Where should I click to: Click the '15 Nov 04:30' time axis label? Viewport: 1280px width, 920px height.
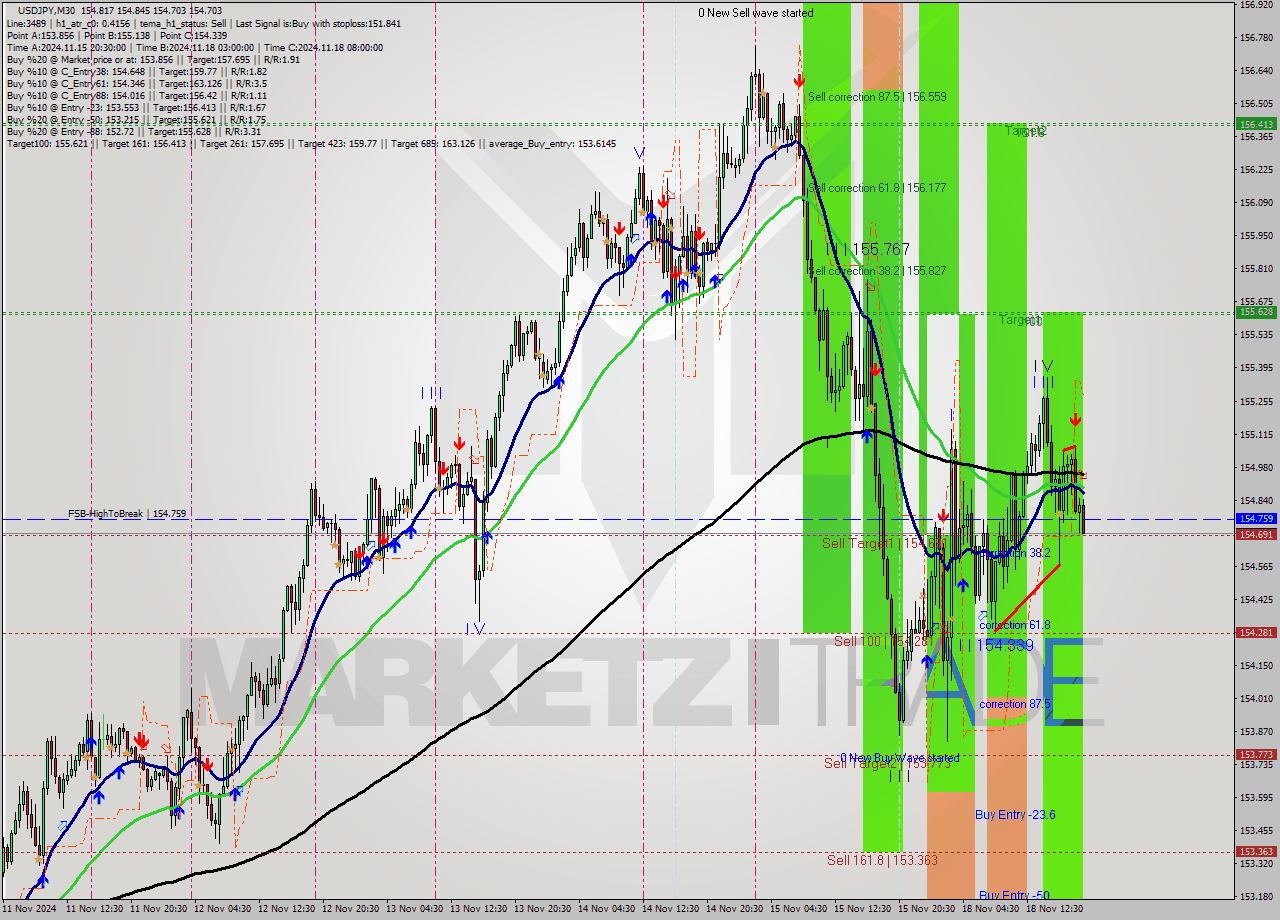[x=798, y=909]
